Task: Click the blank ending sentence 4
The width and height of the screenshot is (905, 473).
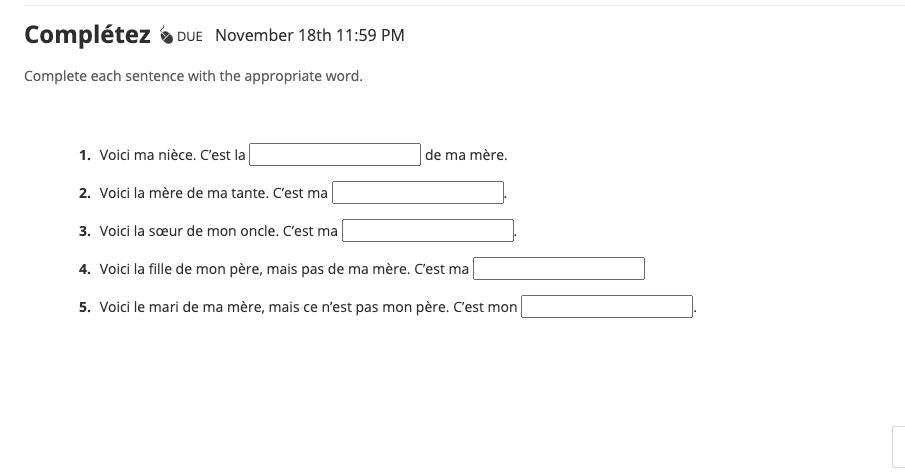Action: coord(559,269)
